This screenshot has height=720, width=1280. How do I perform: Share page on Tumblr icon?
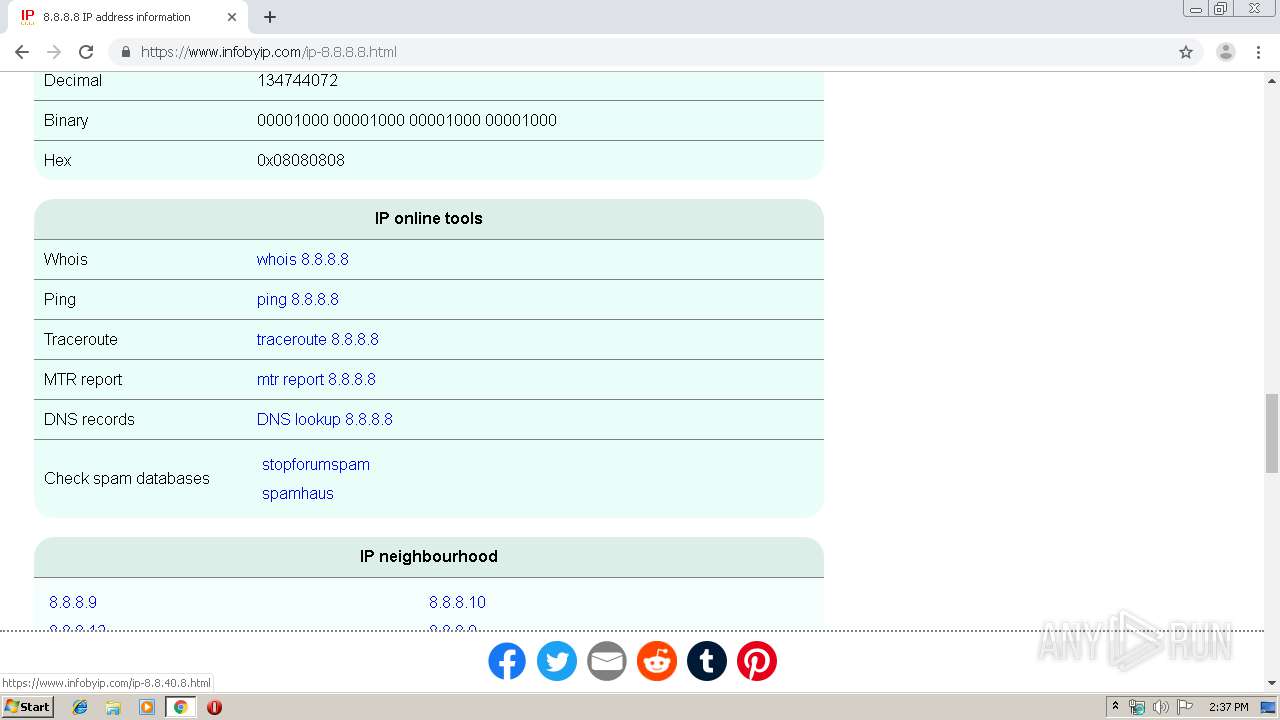tap(707, 661)
